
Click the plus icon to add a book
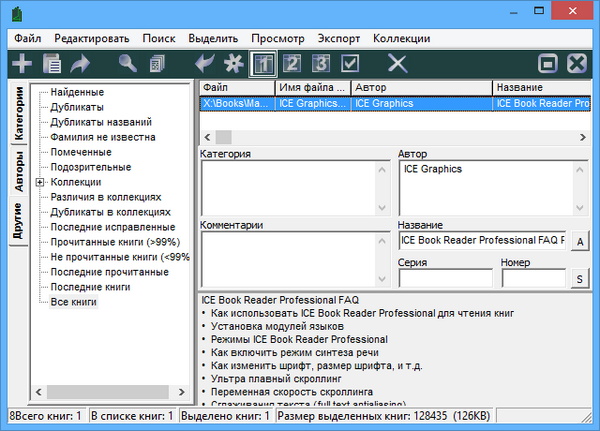(22, 63)
